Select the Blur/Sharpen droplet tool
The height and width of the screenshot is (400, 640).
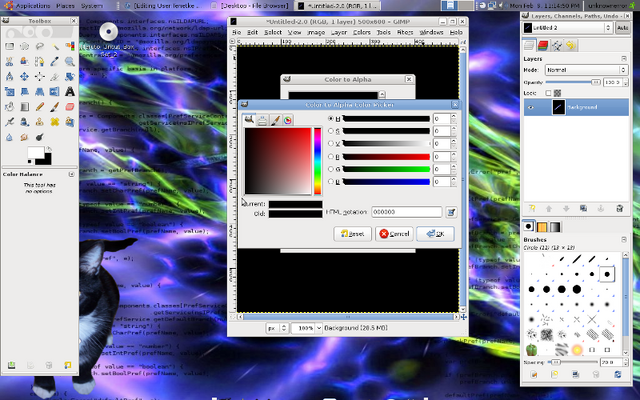coord(9,137)
